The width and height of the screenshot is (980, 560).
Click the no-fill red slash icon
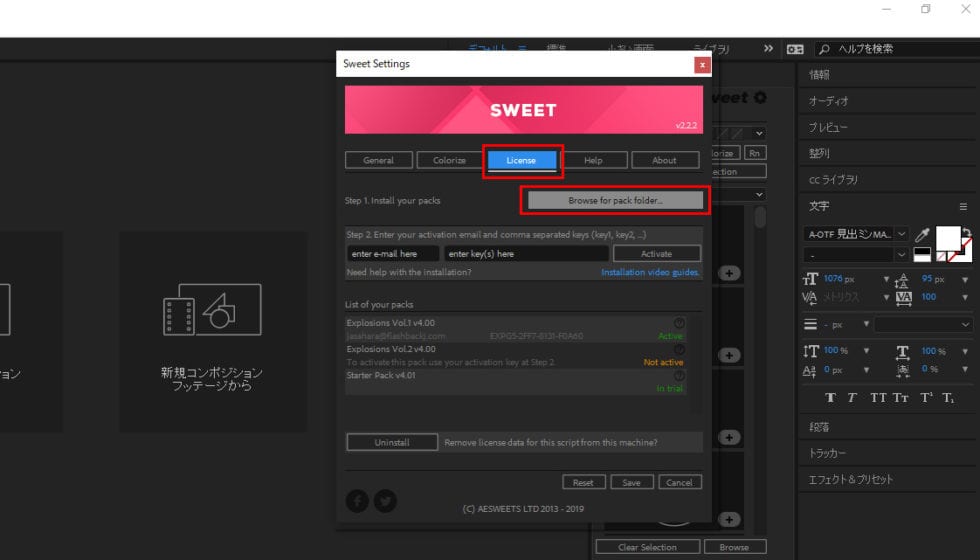point(941,257)
